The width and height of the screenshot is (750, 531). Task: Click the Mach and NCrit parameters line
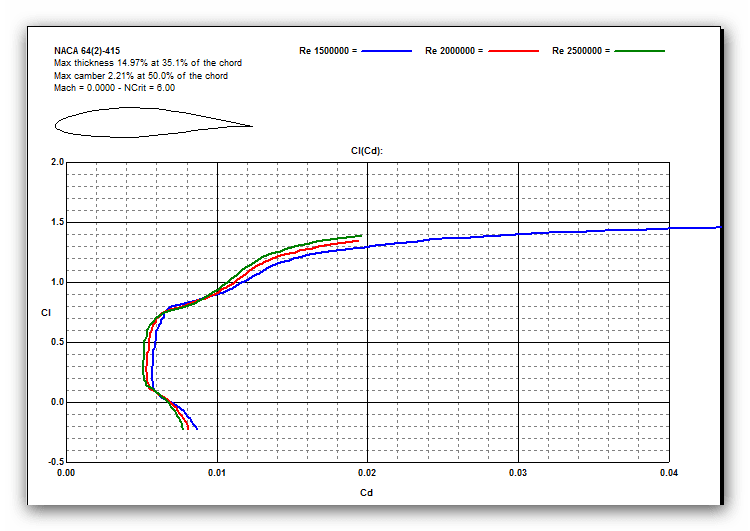114,88
